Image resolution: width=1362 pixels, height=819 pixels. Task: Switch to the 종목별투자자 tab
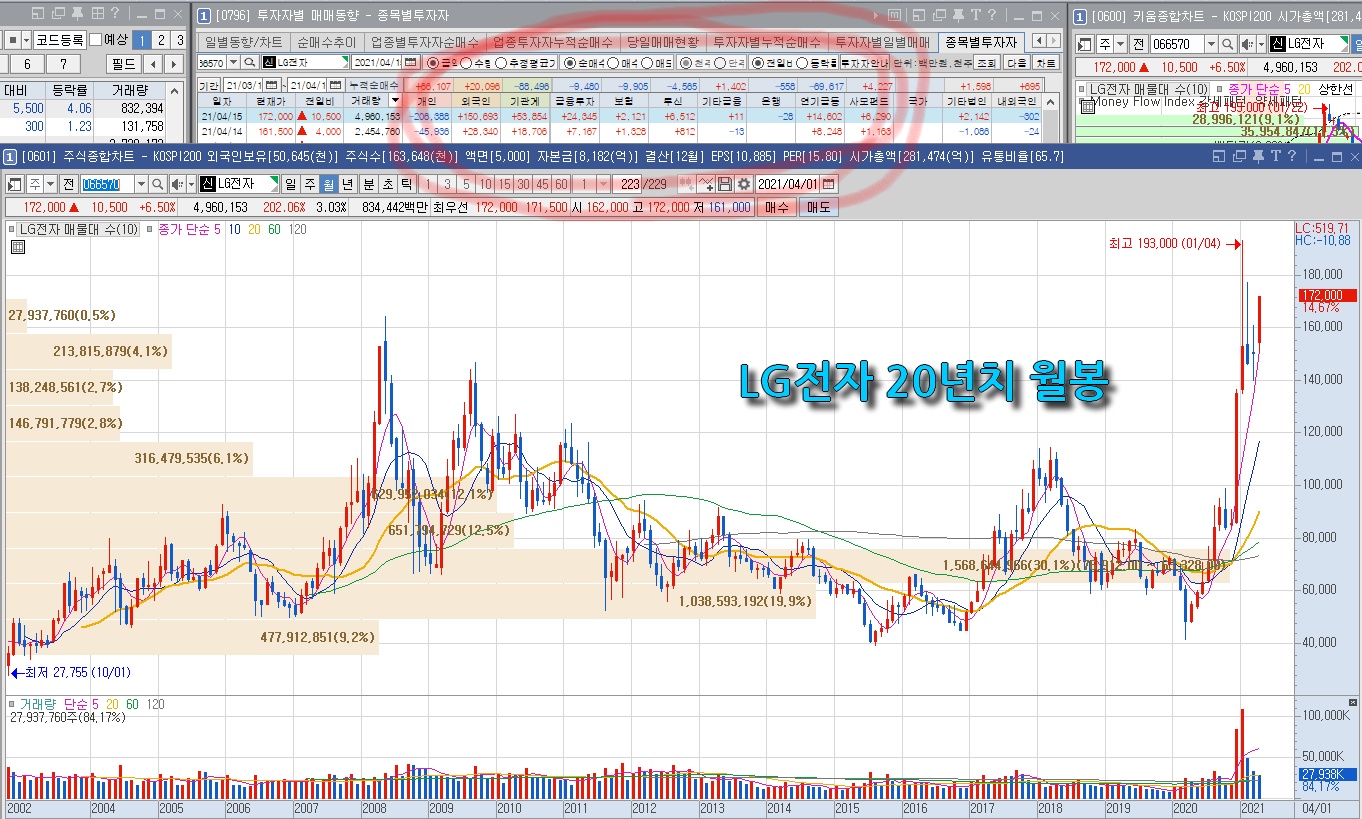pos(981,42)
